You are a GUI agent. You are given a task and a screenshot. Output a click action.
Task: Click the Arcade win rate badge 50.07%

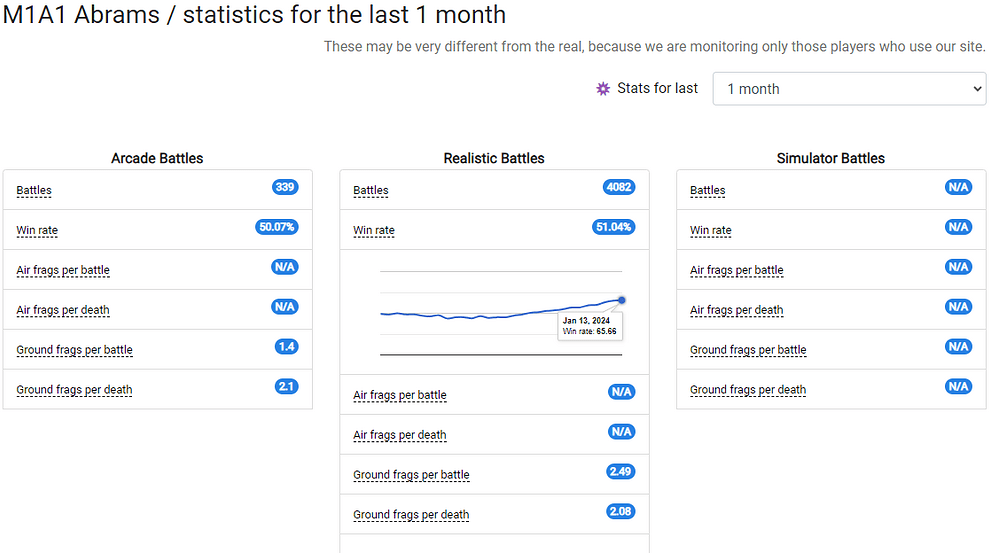(277, 227)
